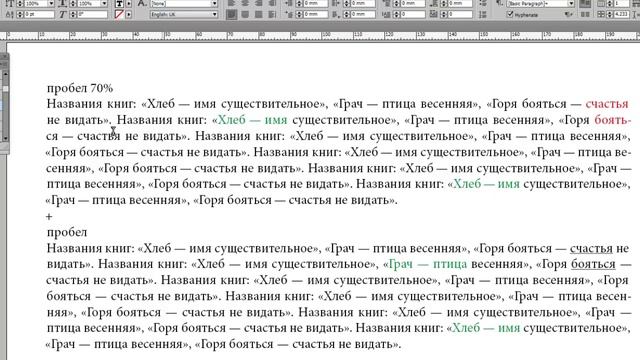Step the Last Line Indent value stepper
Viewport: 640px width, 360px height.
(347, 15)
